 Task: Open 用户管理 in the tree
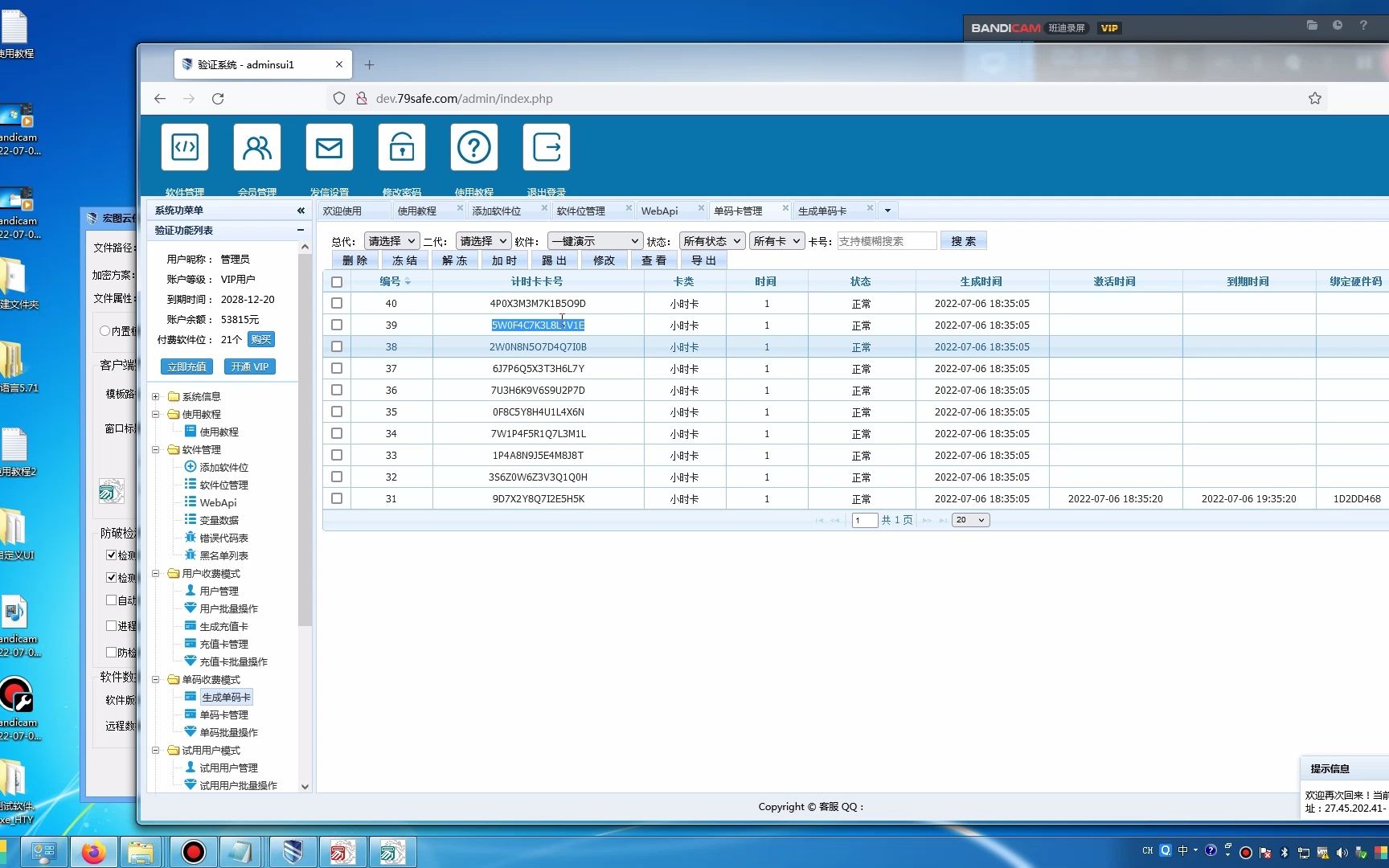coord(219,591)
